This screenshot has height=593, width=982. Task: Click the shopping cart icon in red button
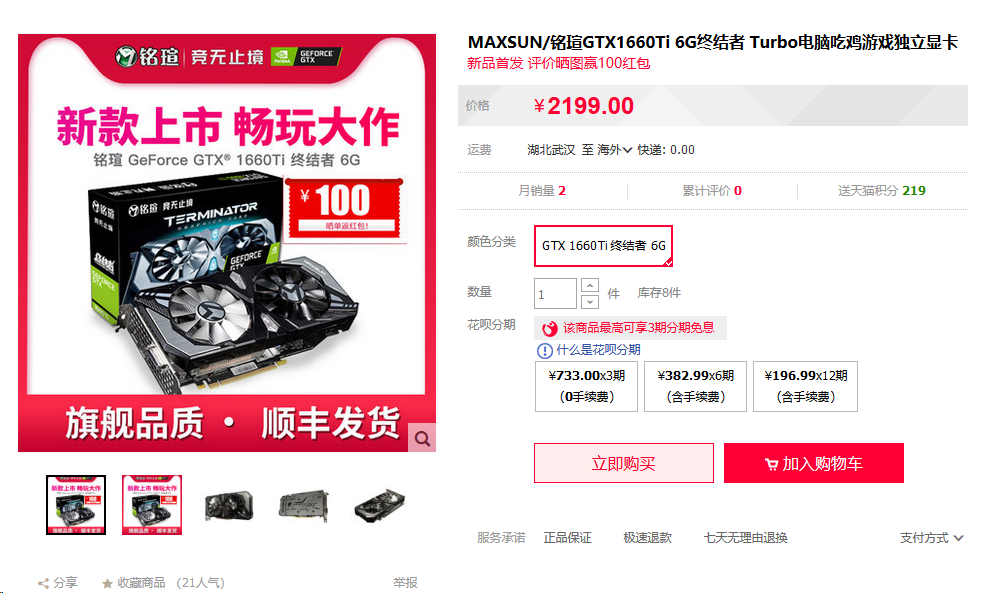pos(771,464)
